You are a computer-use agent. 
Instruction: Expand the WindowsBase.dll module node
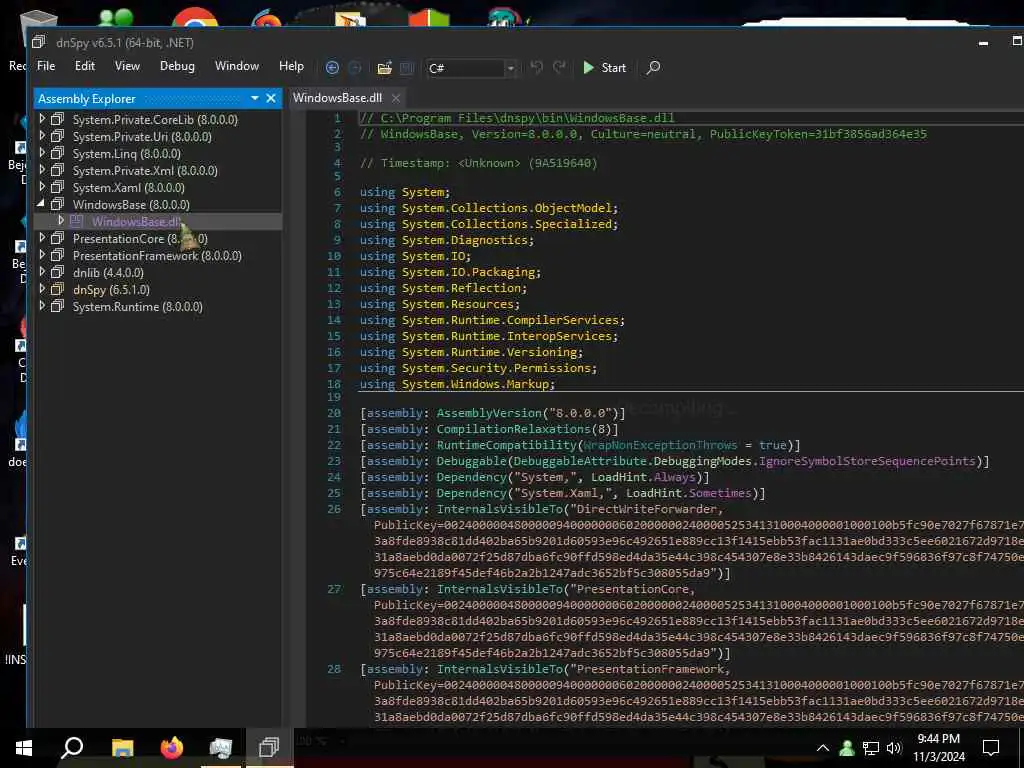click(61, 221)
